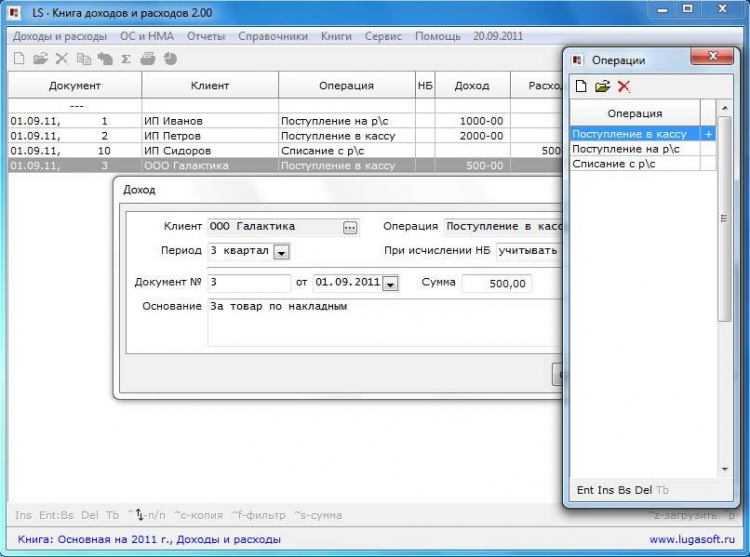The width and height of the screenshot is (750, 557).
Task: Create new operation in Операции window
Action: tap(581, 86)
